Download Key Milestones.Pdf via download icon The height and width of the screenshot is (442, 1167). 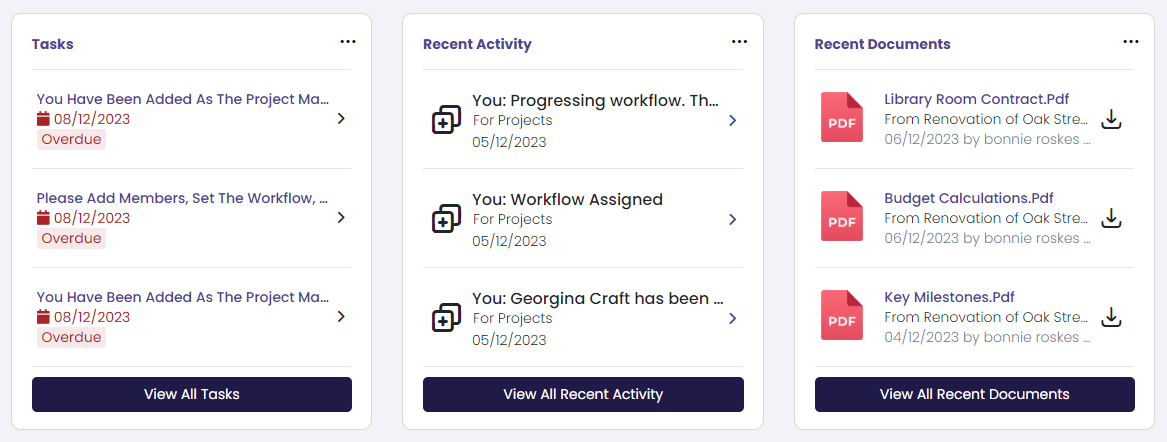[x=1110, y=317]
